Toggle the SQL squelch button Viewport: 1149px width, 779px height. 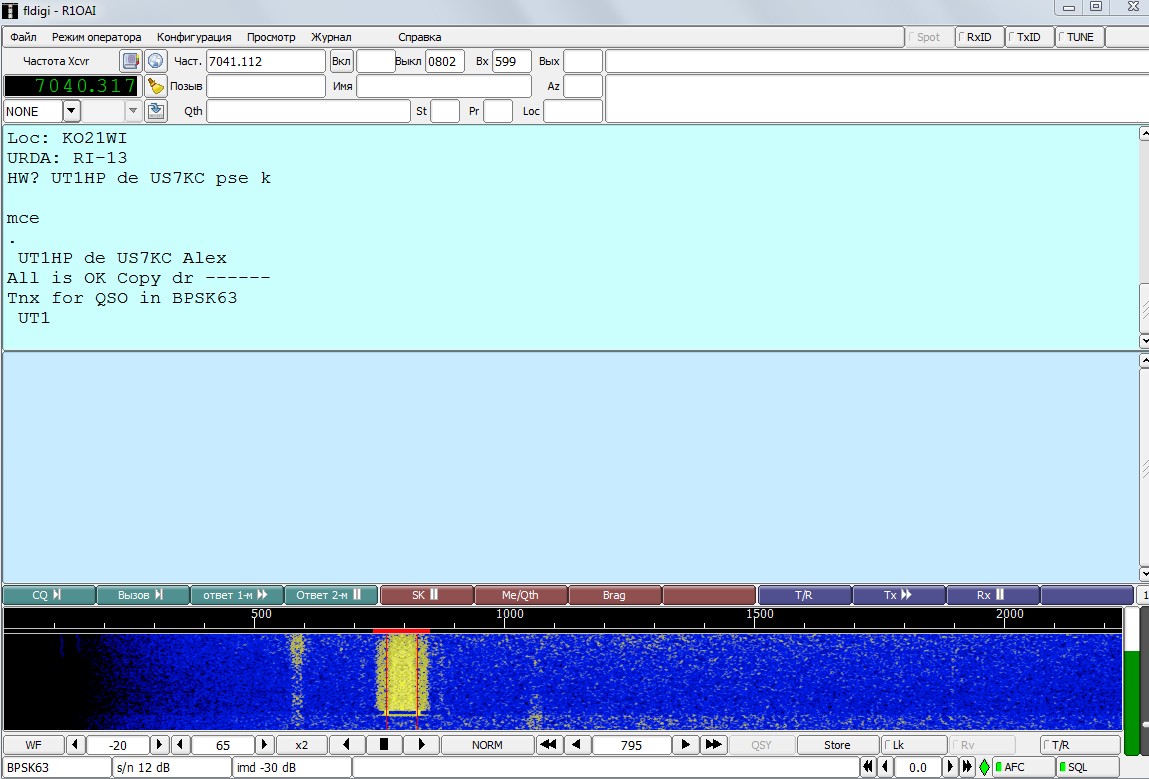(x=1088, y=767)
